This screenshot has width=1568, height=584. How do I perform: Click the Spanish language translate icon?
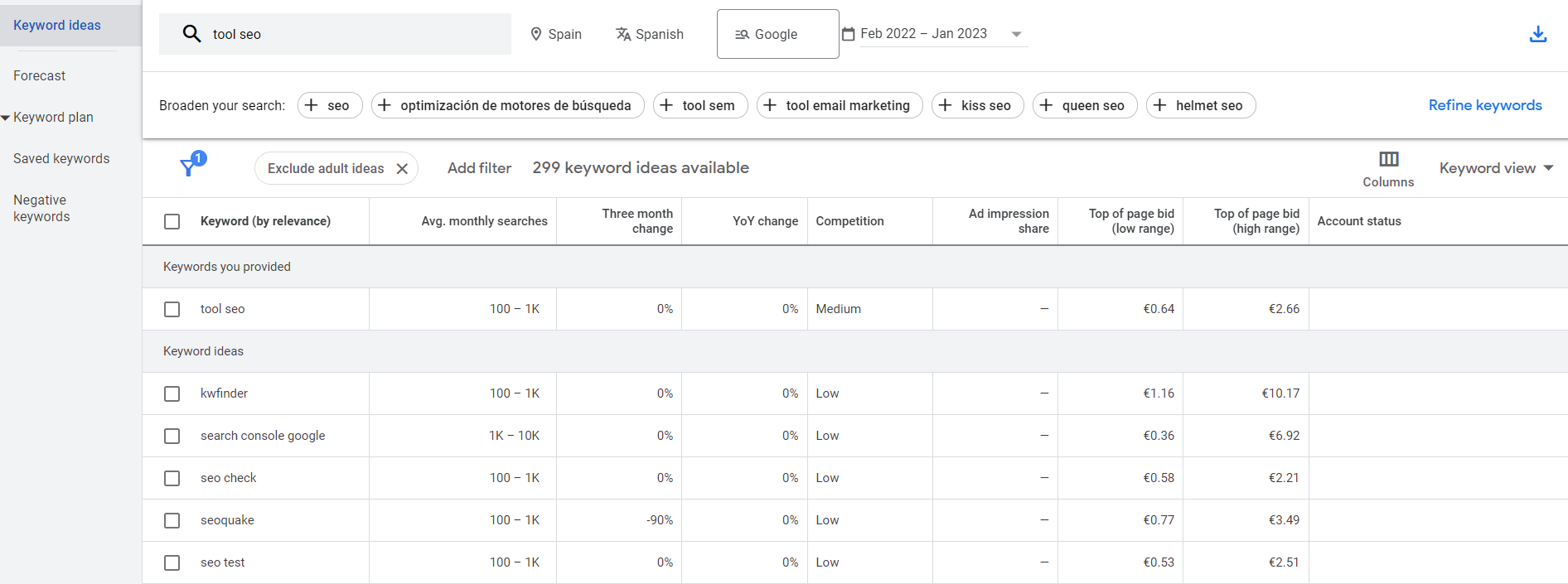[x=623, y=34]
